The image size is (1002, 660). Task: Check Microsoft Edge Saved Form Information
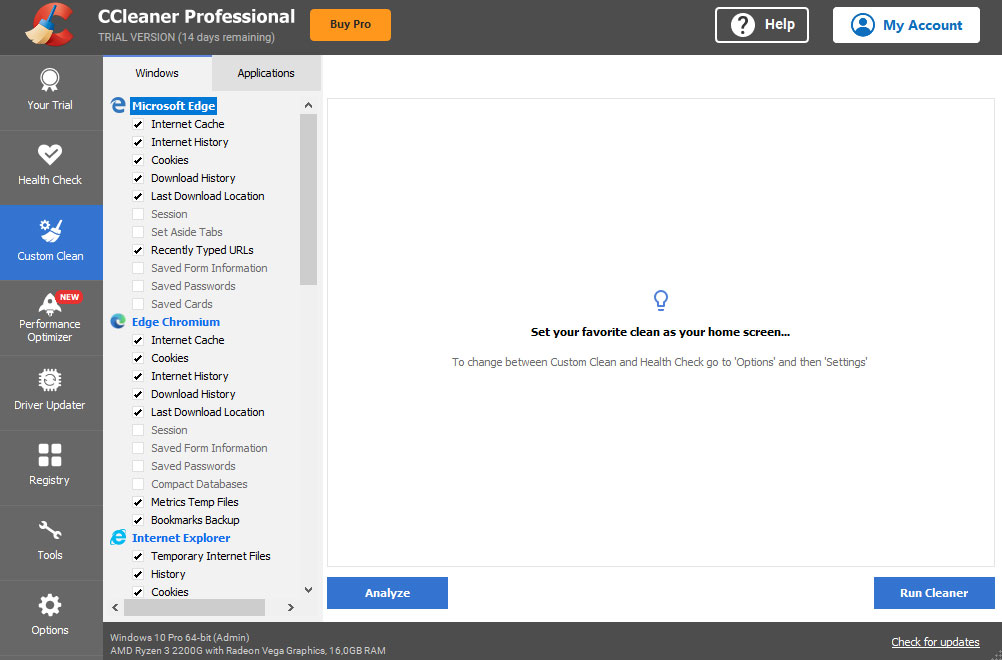pos(138,268)
